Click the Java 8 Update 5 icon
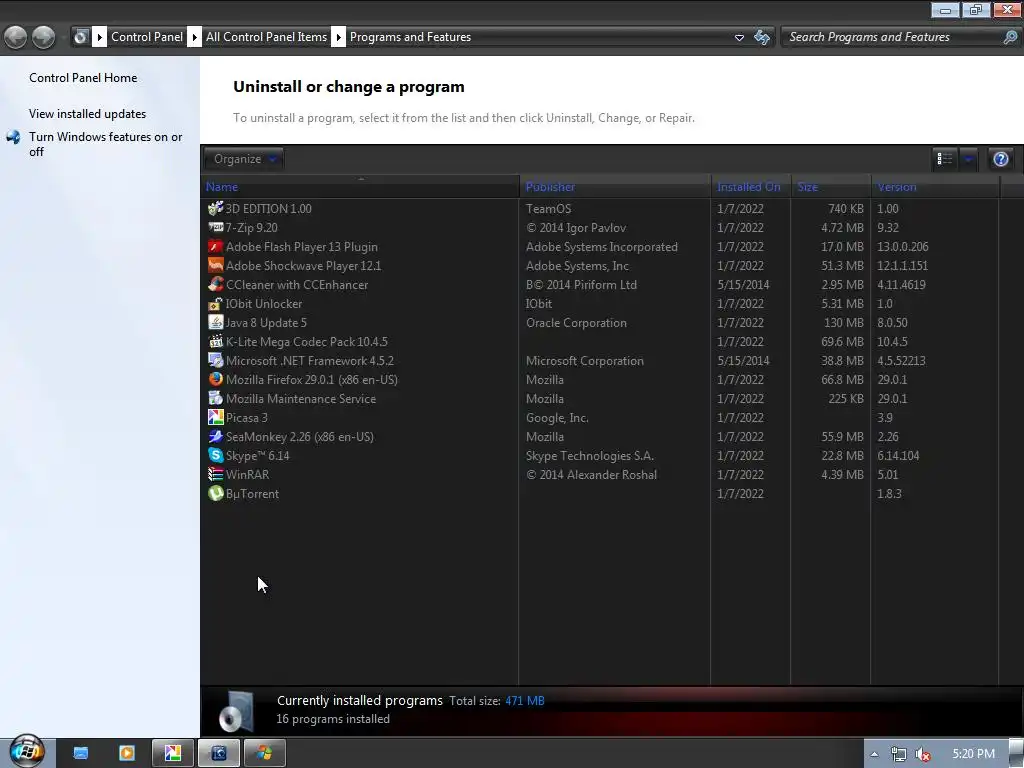 tap(216, 323)
